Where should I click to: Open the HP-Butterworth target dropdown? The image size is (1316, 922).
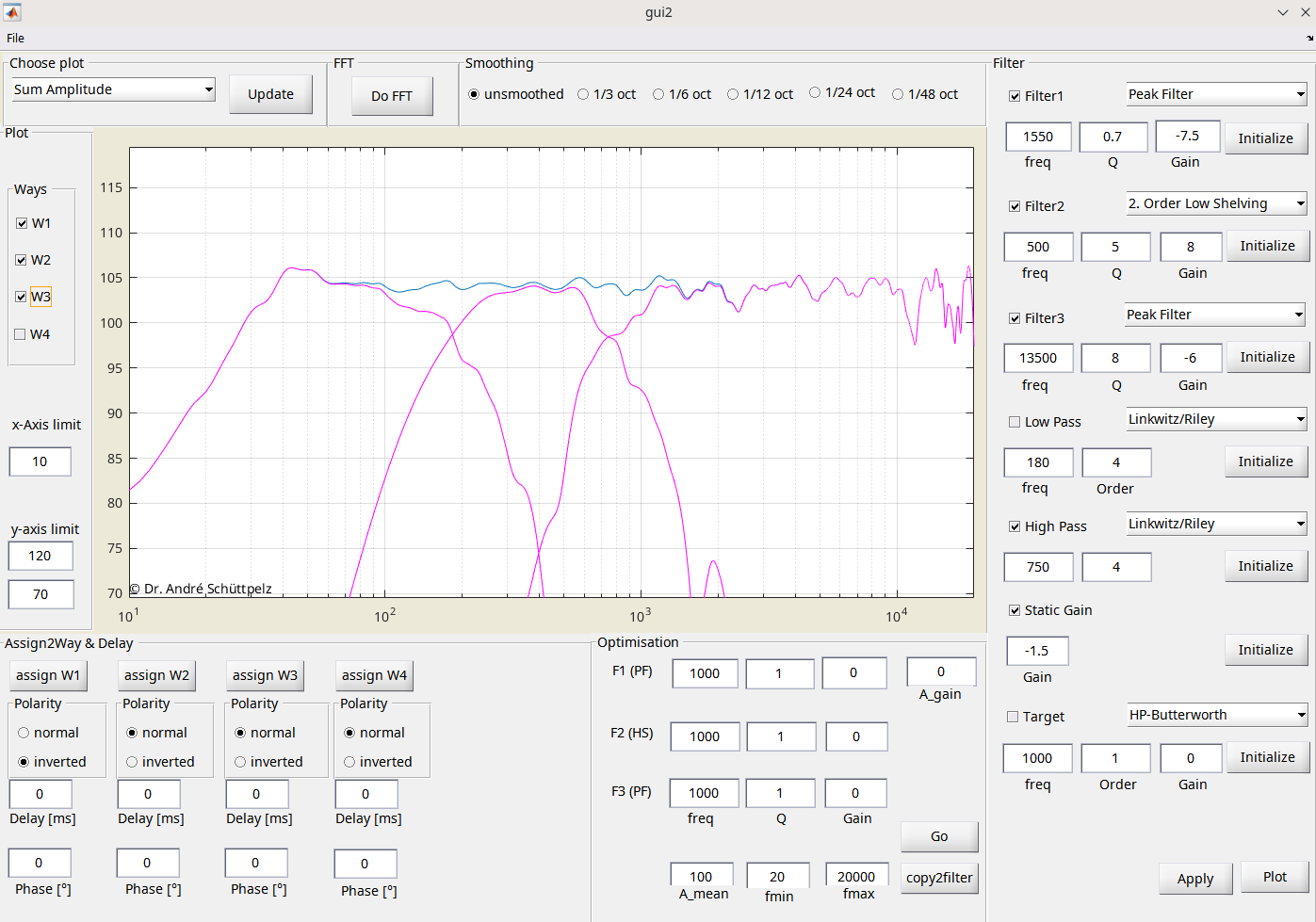(1217, 715)
